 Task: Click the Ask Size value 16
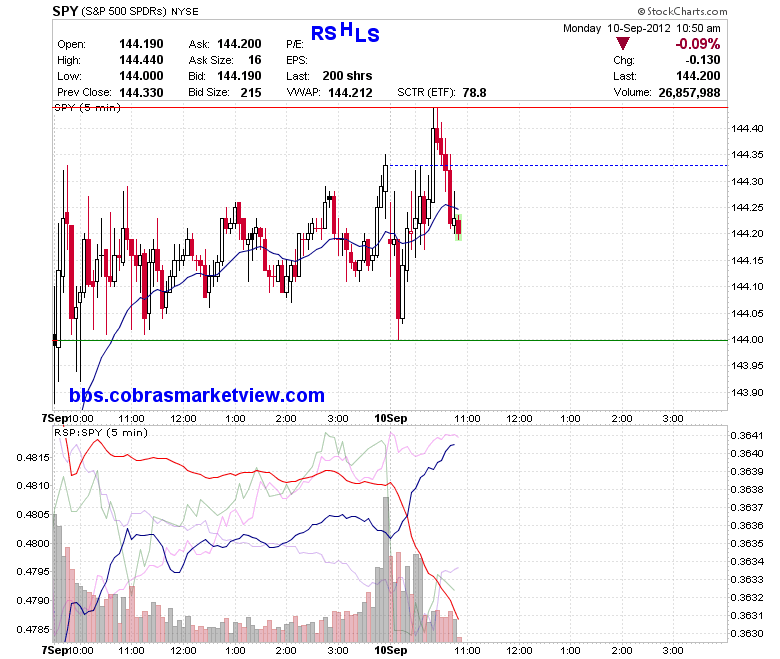[x=255, y=60]
